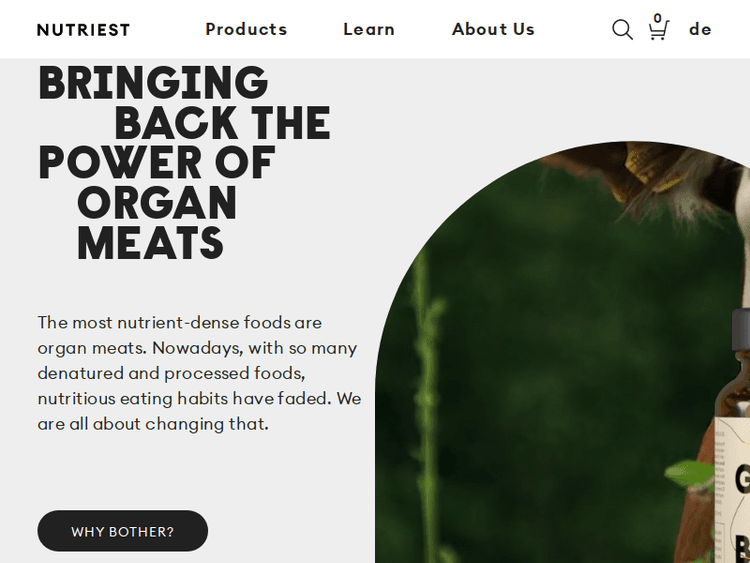Viewport: 750px width, 563px height.
Task: Click the ORGAN MEATS headline text
Action: click(156, 223)
